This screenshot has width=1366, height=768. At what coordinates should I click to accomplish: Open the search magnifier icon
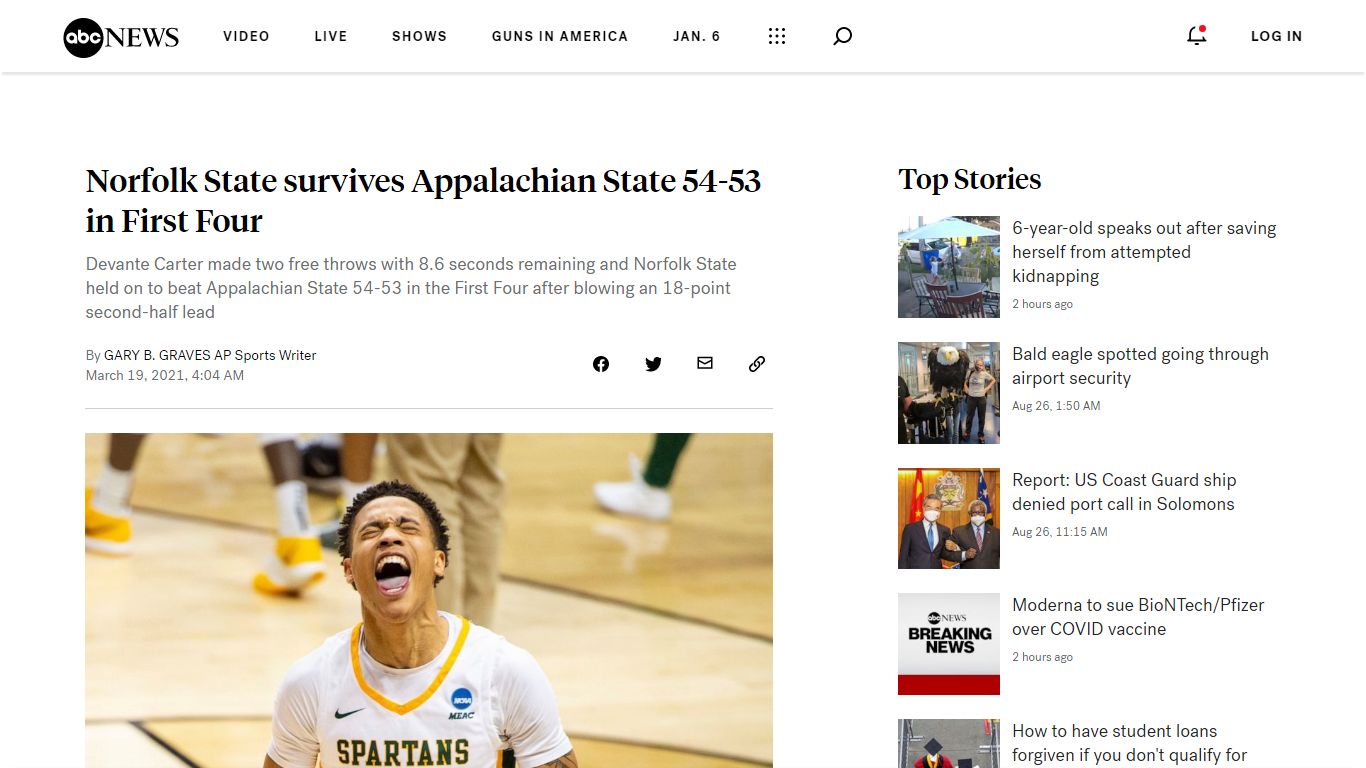point(843,36)
